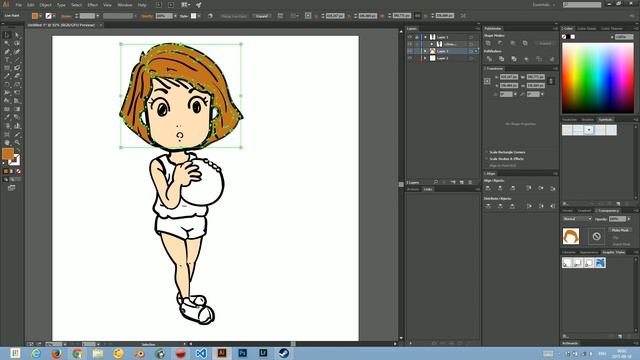The height and width of the screenshot is (360, 640).
Task: Select the Hand tool
Action: tap(7, 142)
